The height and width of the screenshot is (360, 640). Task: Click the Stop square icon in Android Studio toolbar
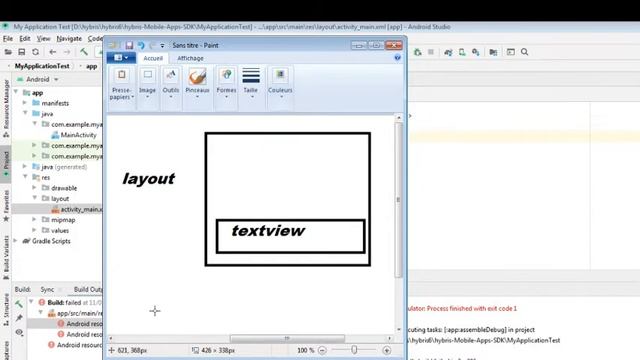point(431,52)
